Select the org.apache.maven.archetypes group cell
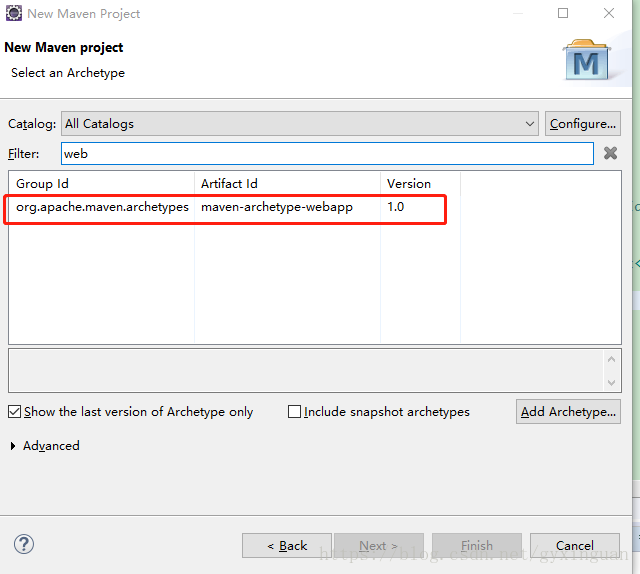640x574 pixels. [102, 207]
